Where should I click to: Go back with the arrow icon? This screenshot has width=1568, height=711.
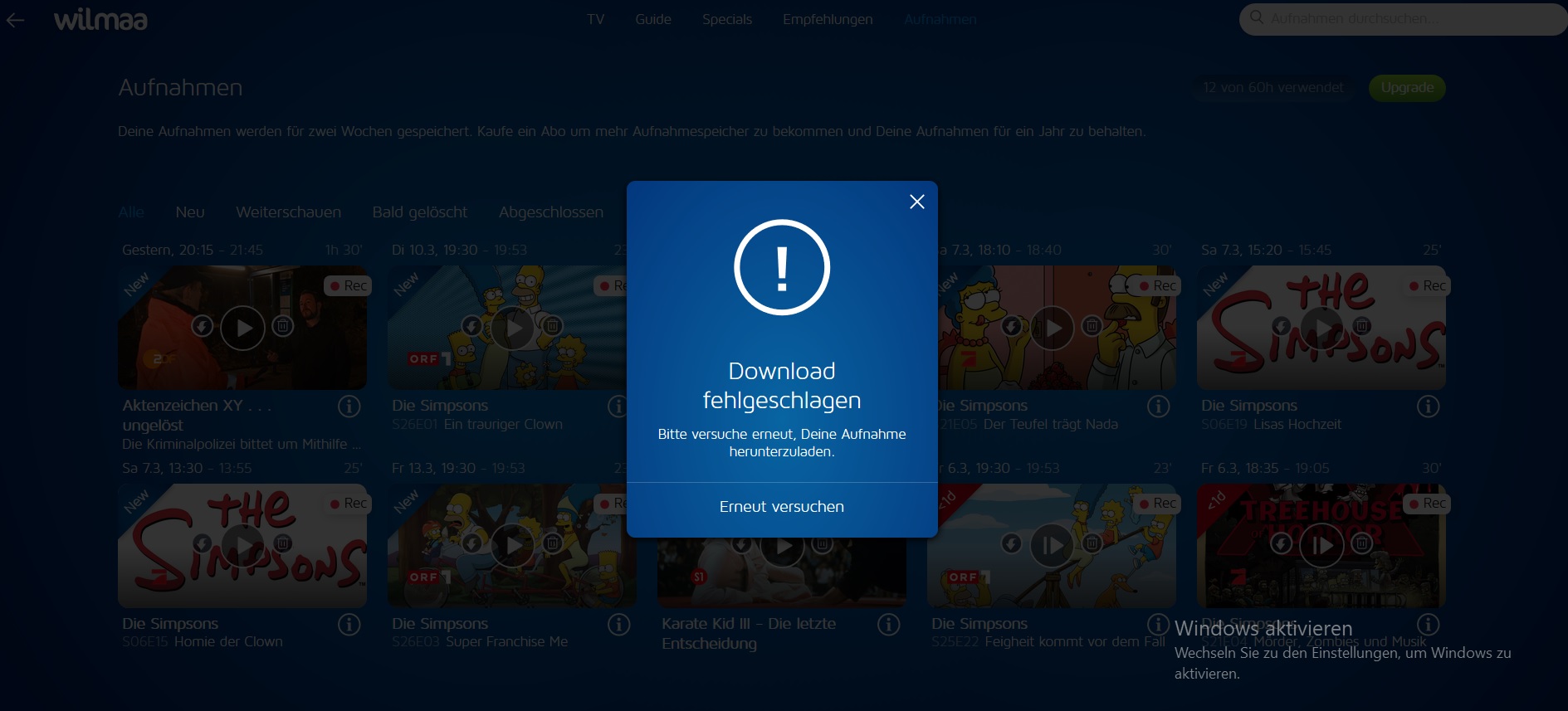tap(15, 20)
